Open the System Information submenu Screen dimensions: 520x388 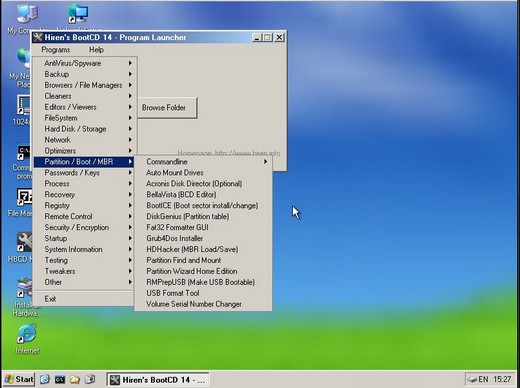click(x=84, y=250)
